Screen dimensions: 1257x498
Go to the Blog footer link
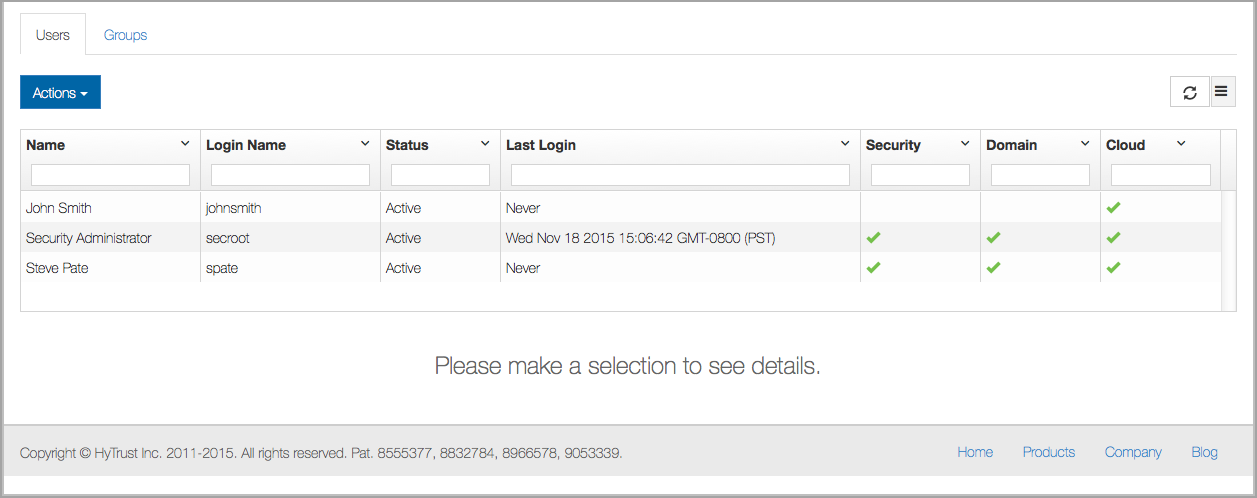point(1204,452)
